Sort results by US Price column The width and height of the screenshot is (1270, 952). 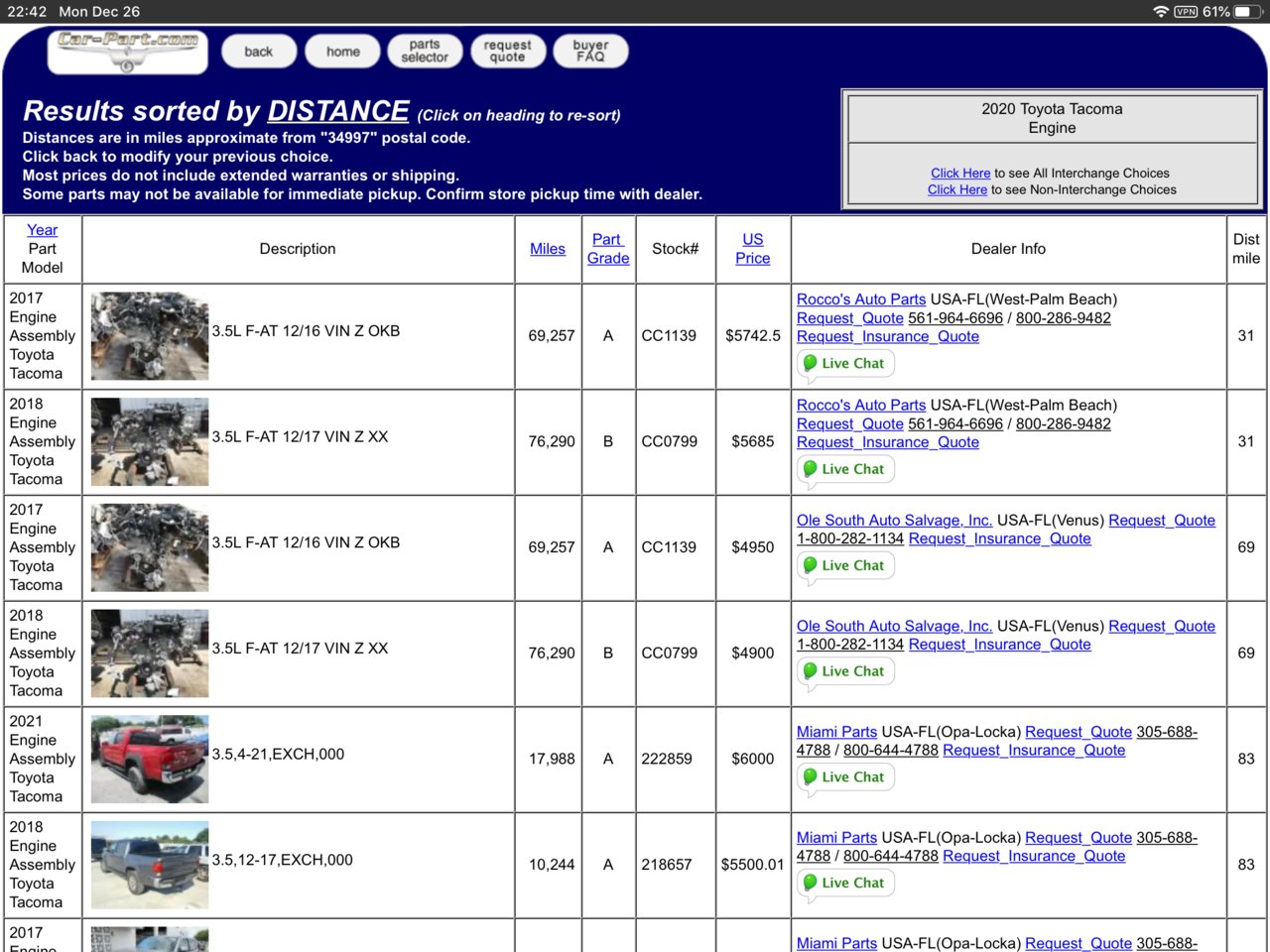tap(752, 249)
